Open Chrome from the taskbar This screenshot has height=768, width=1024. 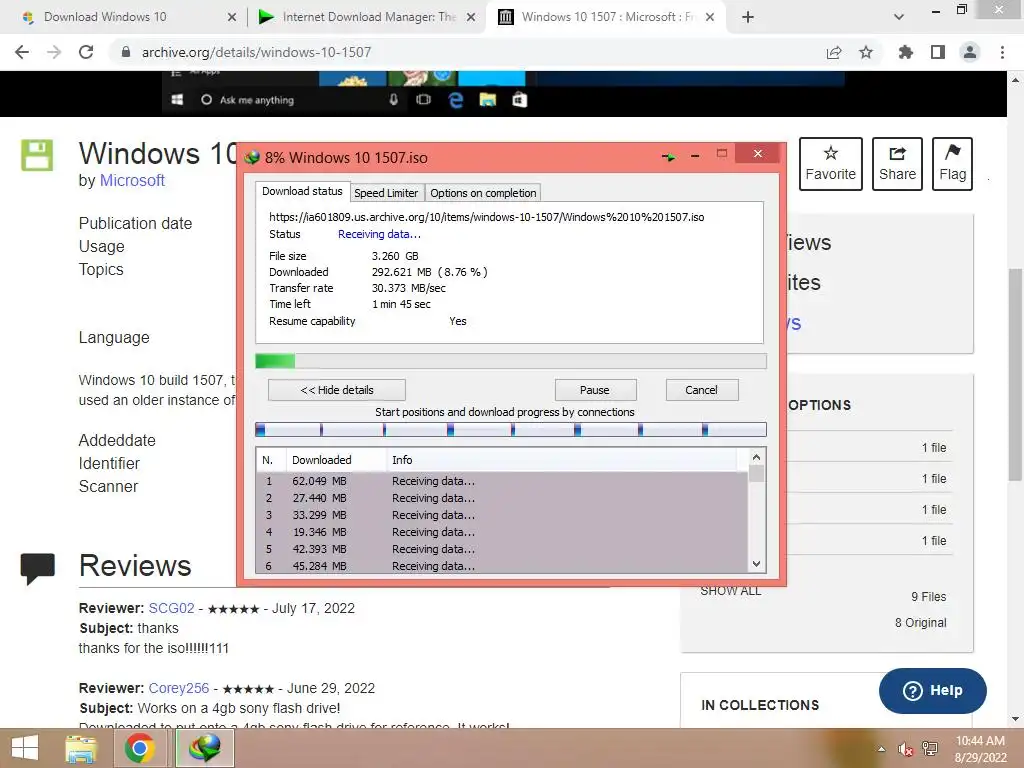coord(139,748)
